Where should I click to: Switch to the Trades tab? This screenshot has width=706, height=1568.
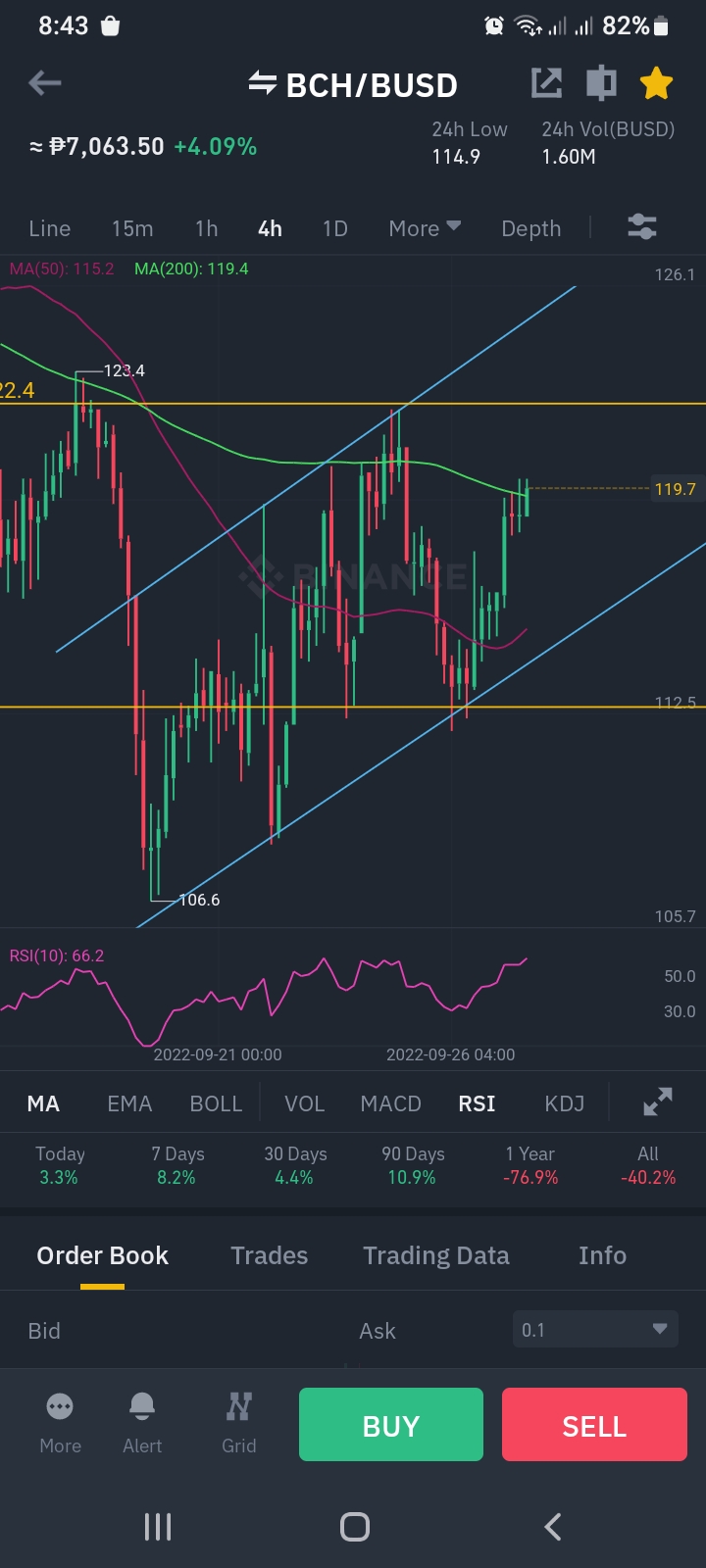click(270, 1255)
